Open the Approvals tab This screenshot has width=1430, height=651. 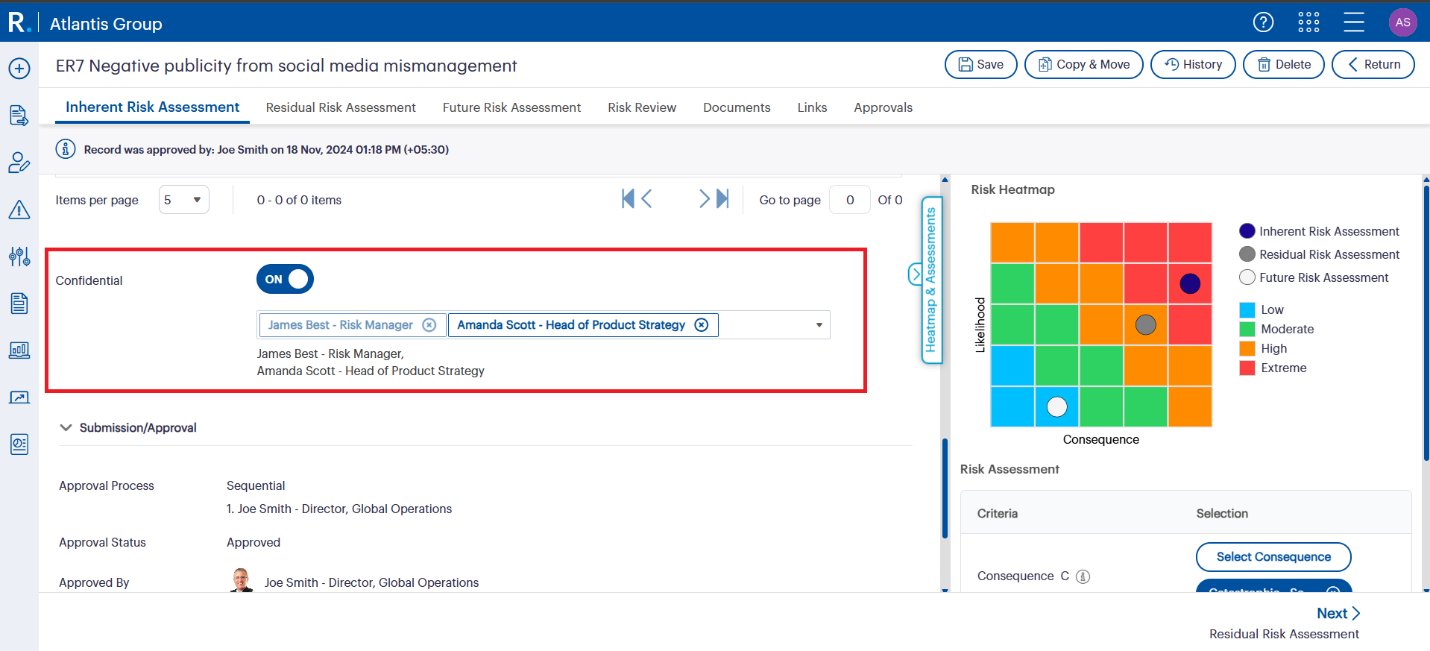pyautogui.click(x=883, y=107)
